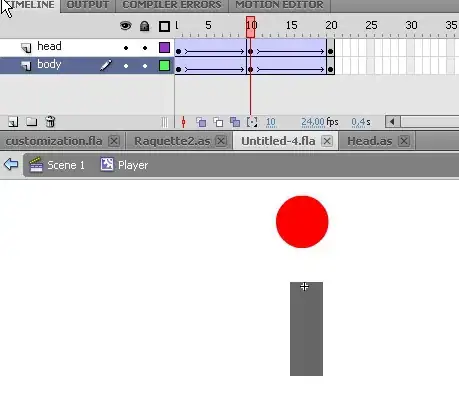Select the body layer keyframe at frame 20
Screen dimensions: 459x415
pyautogui.click(x=330, y=69)
